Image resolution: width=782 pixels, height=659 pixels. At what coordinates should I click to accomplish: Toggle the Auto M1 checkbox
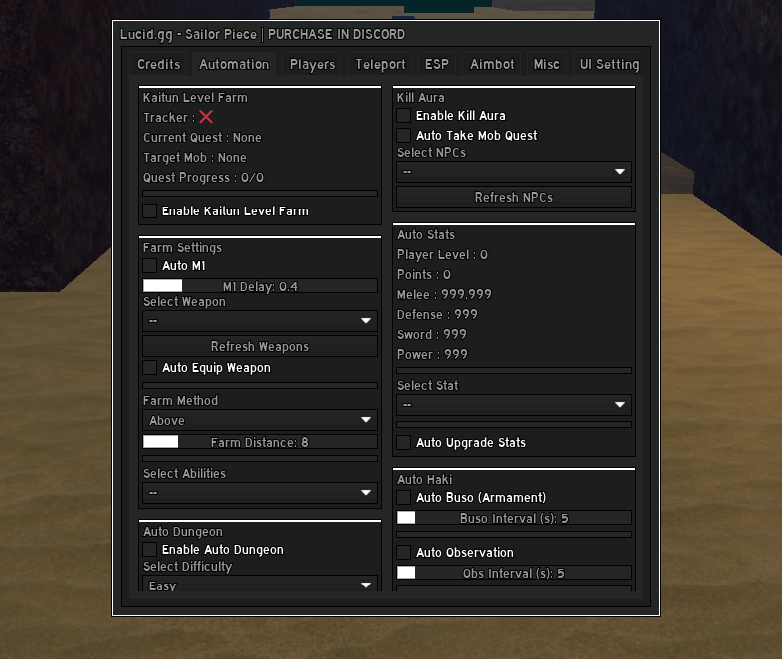pyautogui.click(x=150, y=265)
